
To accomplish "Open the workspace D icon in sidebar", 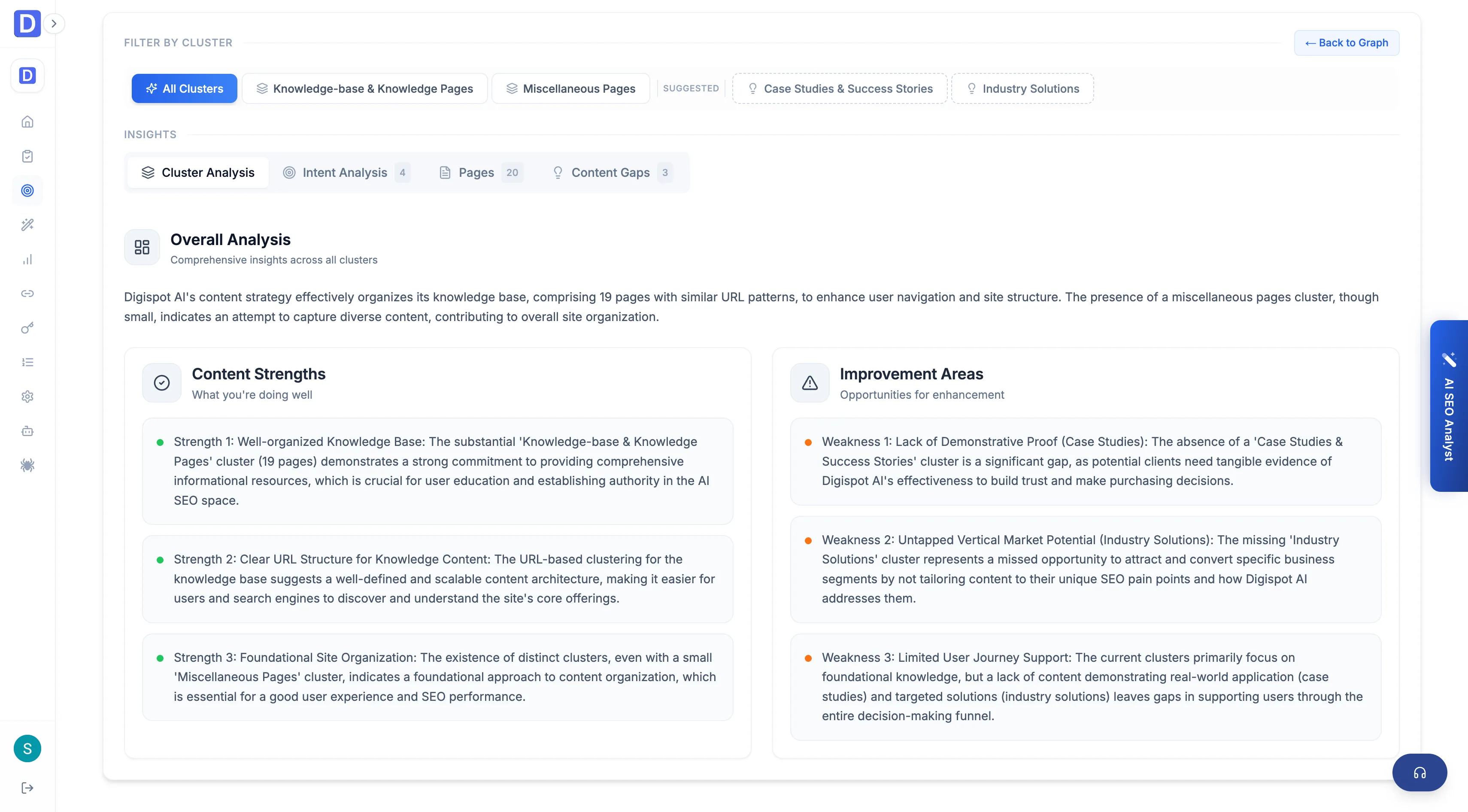I will (27, 75).
